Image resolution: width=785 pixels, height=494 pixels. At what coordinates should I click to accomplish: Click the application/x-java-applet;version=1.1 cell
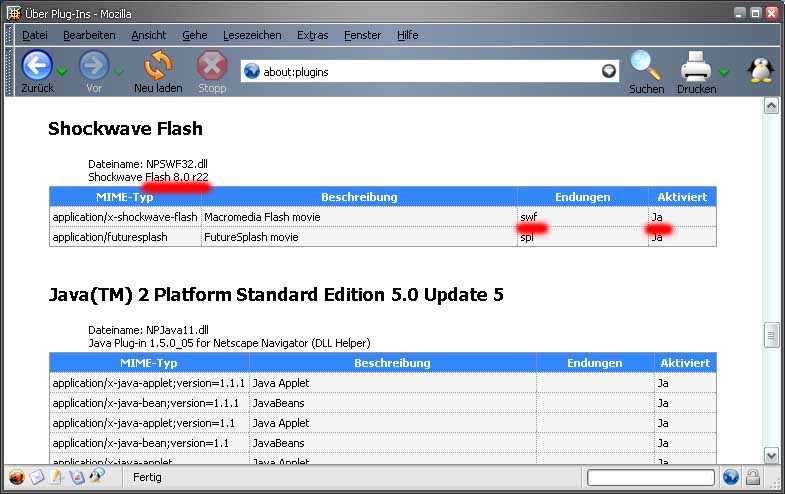click(x=149, y=423)
